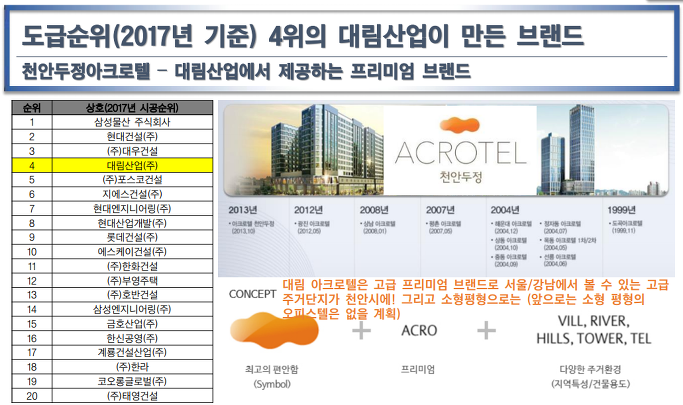Image resolution: width=683 pixels, height=405 pixels.
Task: Click rank number 10 in the table
Action: point(32,252)
